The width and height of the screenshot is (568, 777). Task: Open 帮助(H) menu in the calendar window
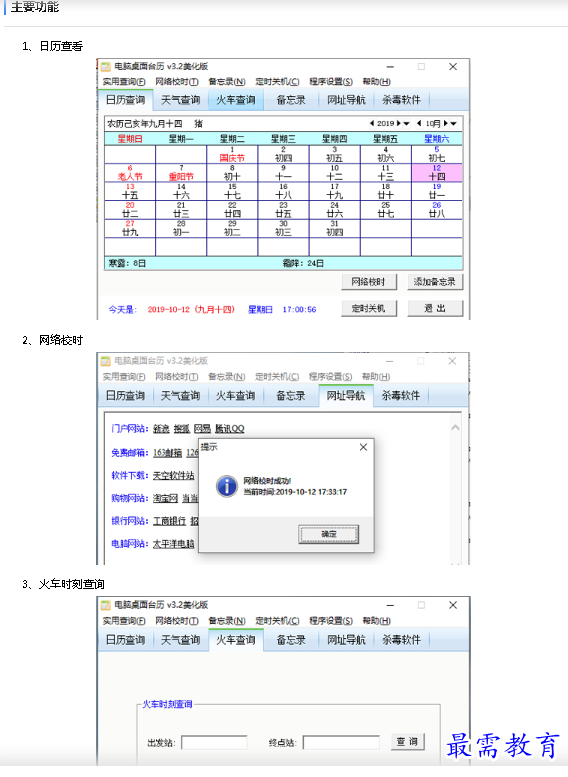click(376, 82)
